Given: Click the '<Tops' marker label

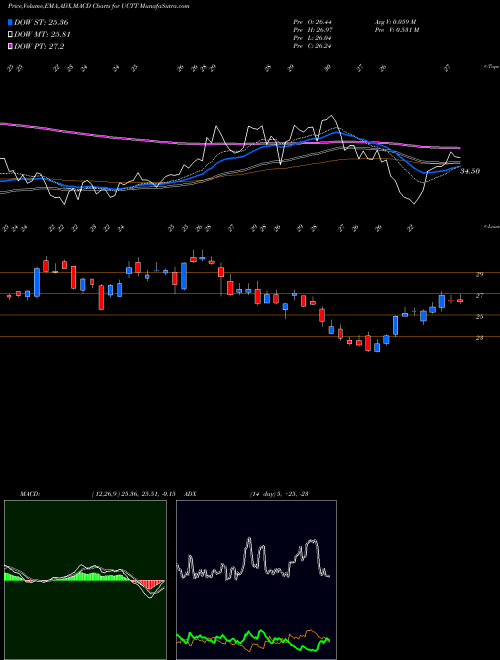Looking at the screenshot, I should click(x=491, y=67).
